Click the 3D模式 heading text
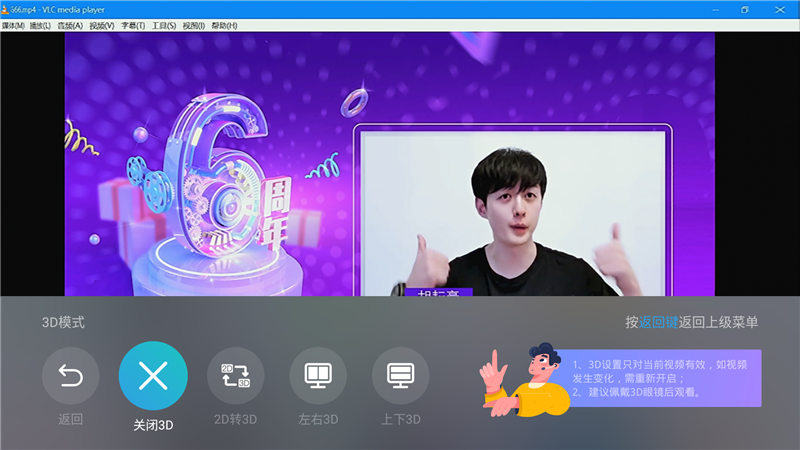 point(63,322)
